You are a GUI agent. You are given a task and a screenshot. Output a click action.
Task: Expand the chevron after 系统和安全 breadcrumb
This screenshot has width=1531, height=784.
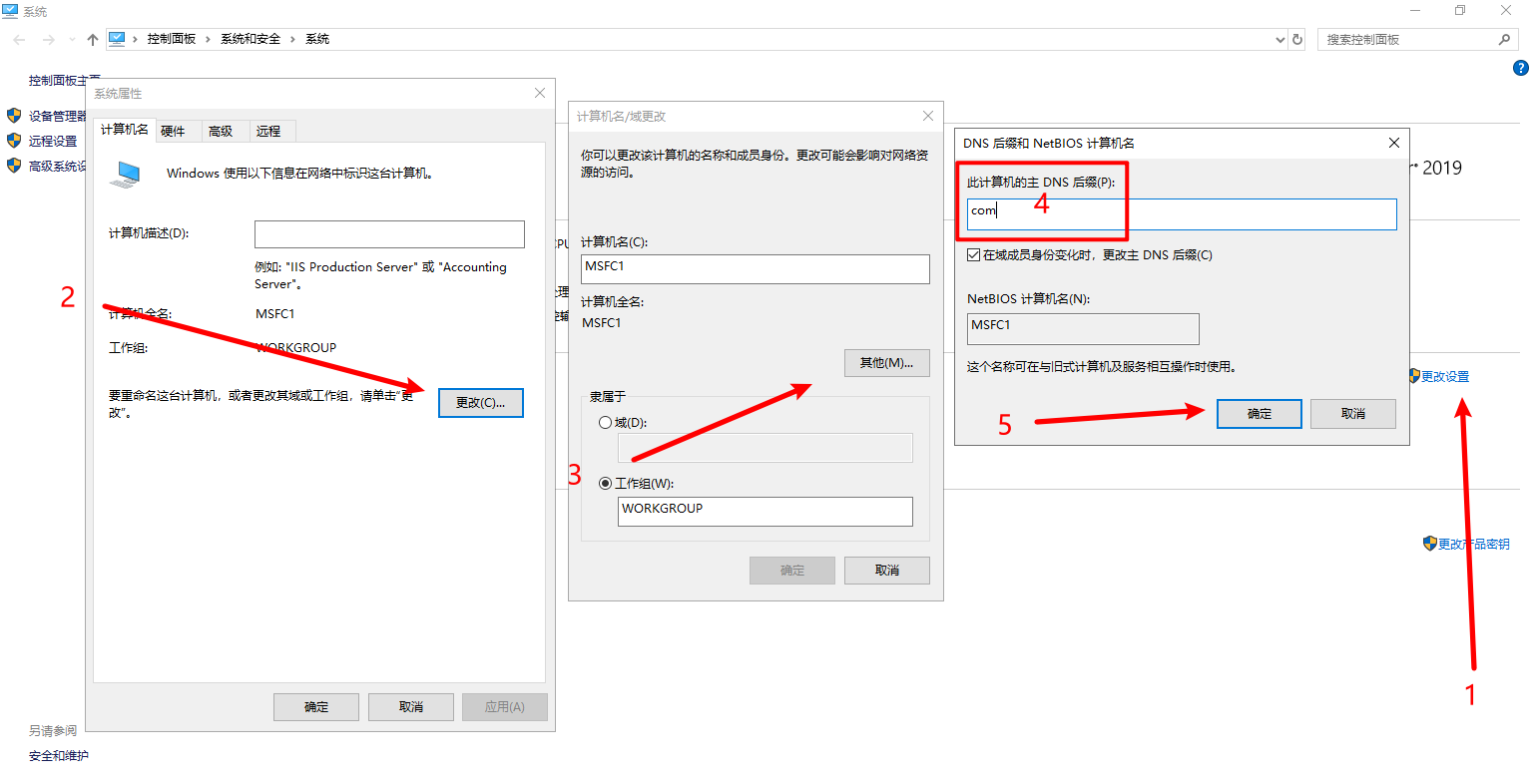pos(292,39)
